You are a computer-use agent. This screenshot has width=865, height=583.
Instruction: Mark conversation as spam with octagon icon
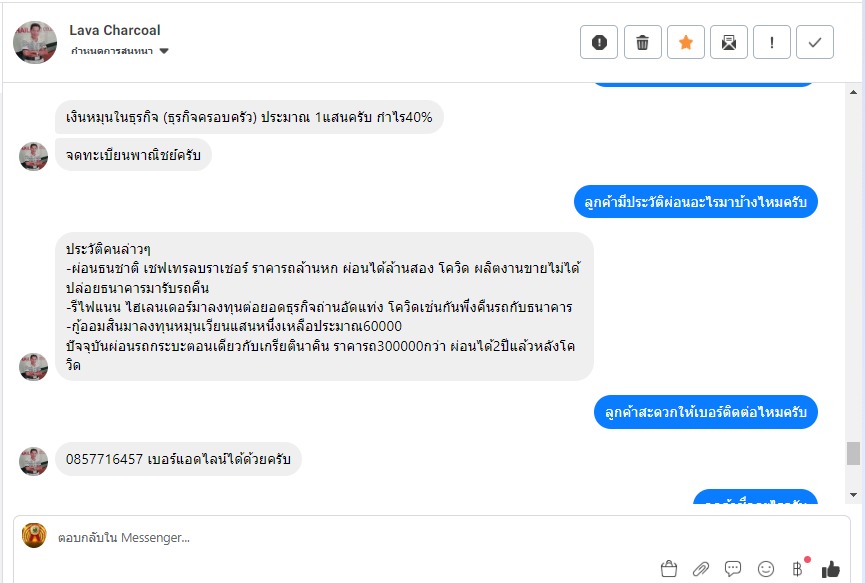pyautogui.click(x=599, y=42)
